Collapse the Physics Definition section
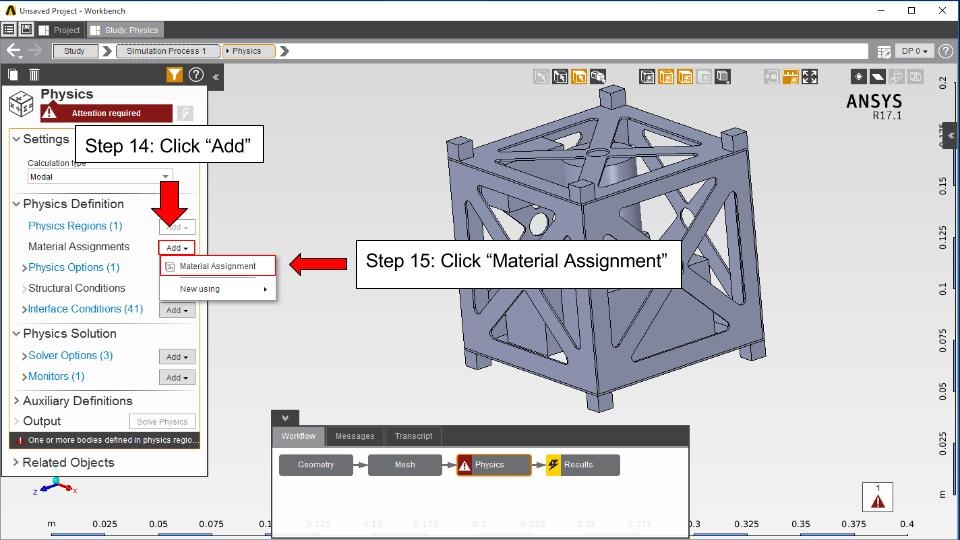Viewport: 960px width, 540px height. coord(17,204)
